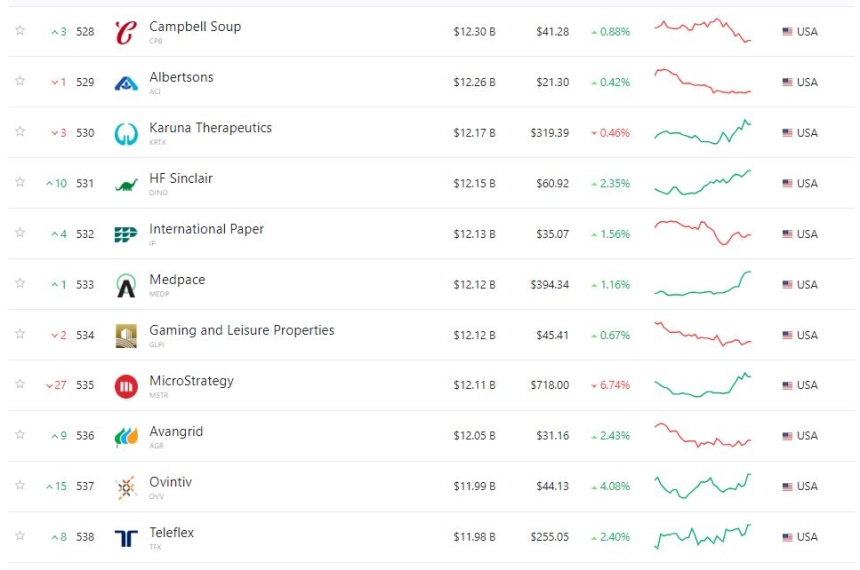Click the Albertsons logo icon
The height and width of the screenshot is (570, 860).
(x=126, y=83)
